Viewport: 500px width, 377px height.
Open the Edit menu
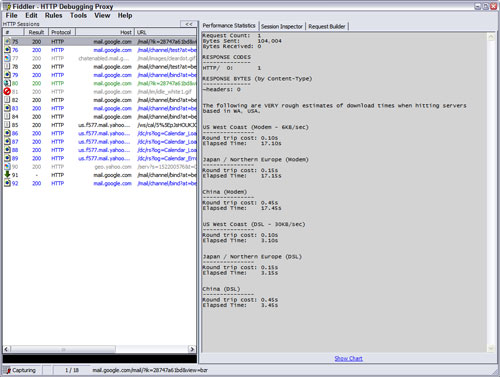click(31, 15)
